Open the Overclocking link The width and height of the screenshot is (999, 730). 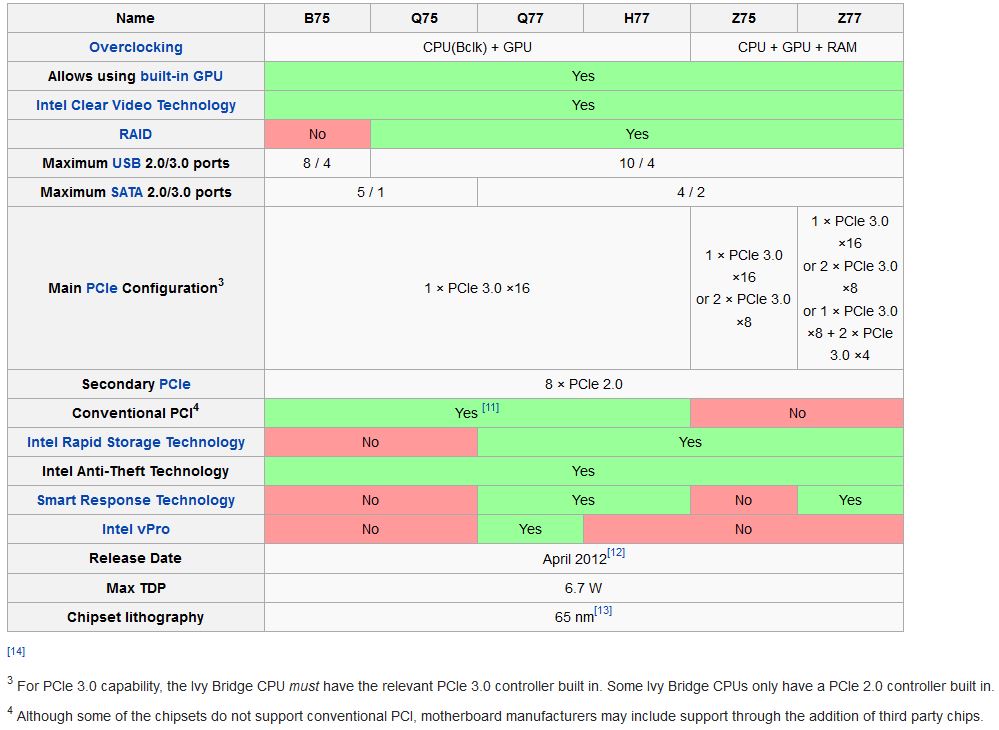pyautogui.click(x=136, y=47)
